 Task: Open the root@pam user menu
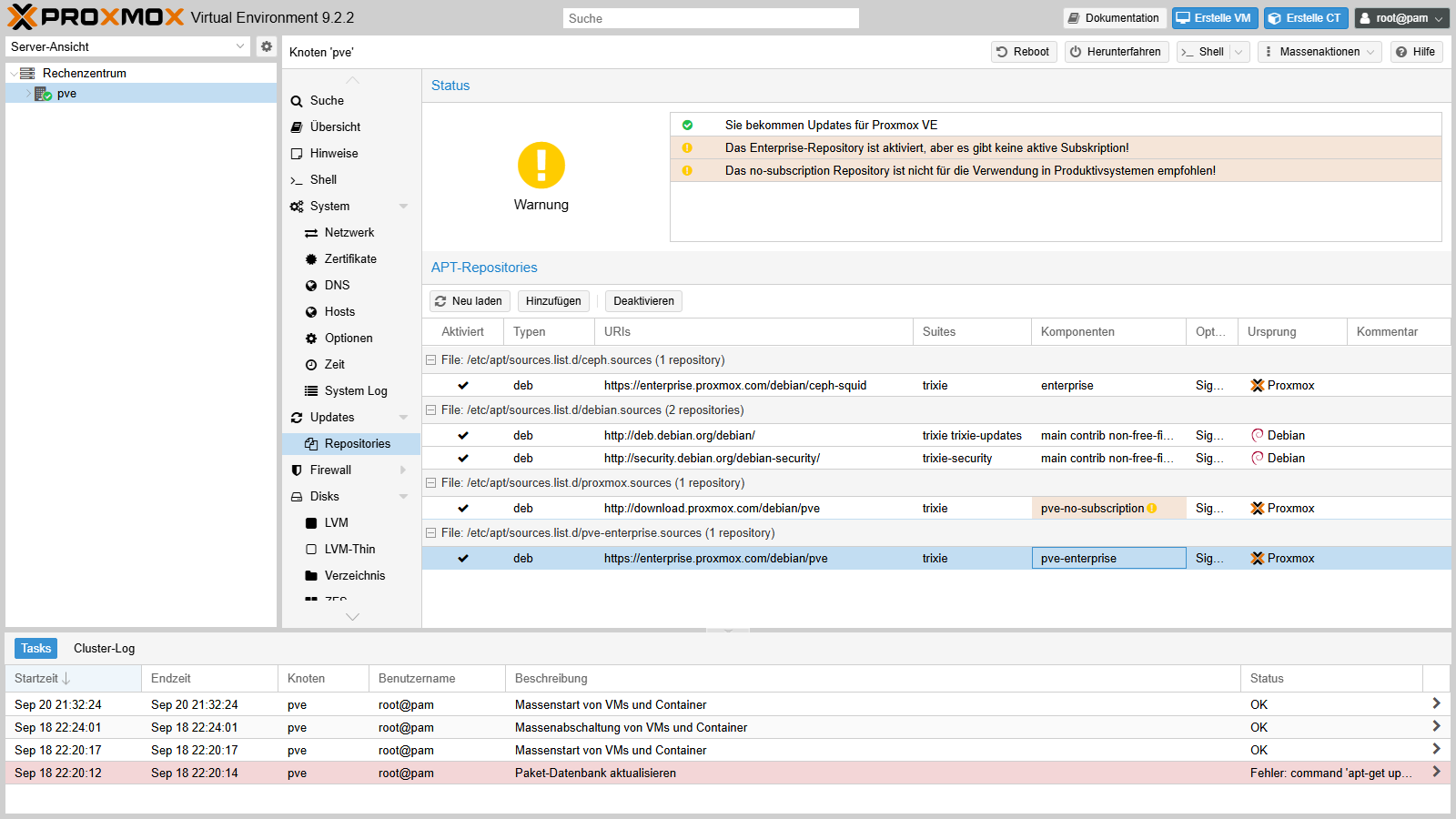[1401, 18]
